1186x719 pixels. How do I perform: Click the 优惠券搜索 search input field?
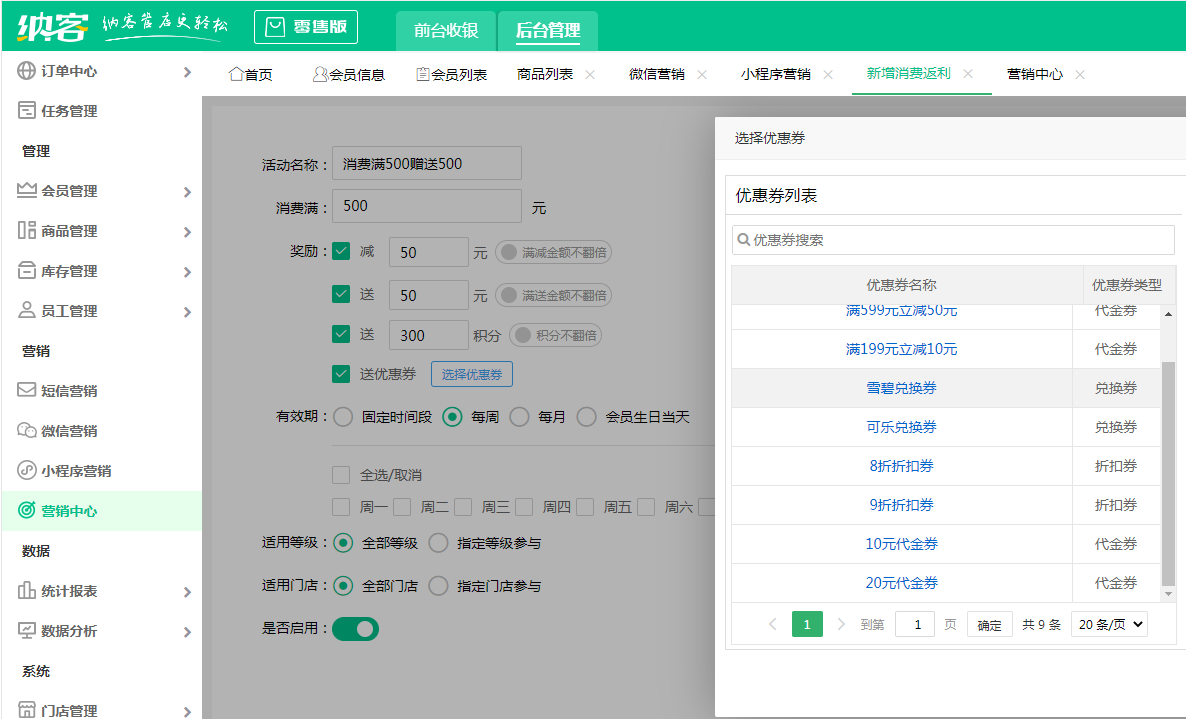tap(950, 240)
